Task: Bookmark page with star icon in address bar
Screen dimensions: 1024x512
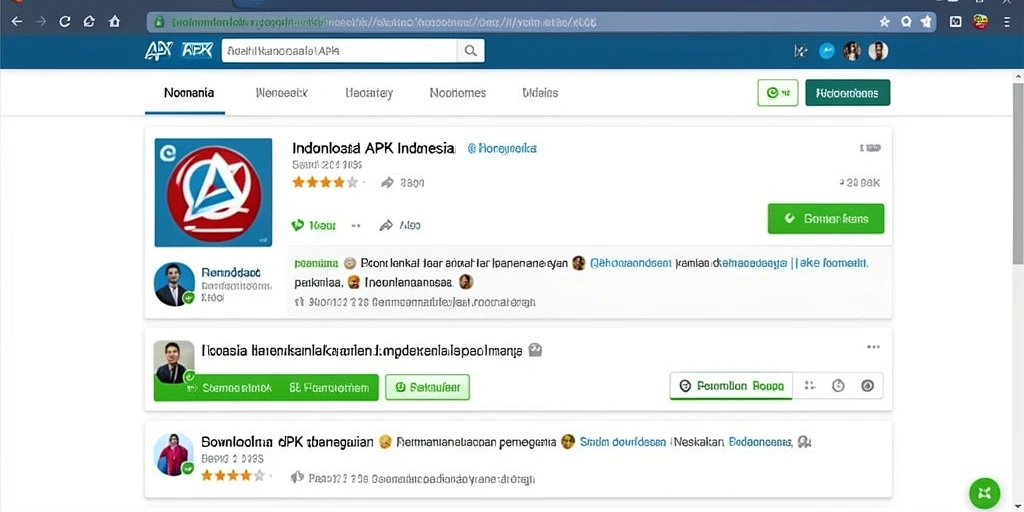Action: pyautogui.click(x=884, y=22)
